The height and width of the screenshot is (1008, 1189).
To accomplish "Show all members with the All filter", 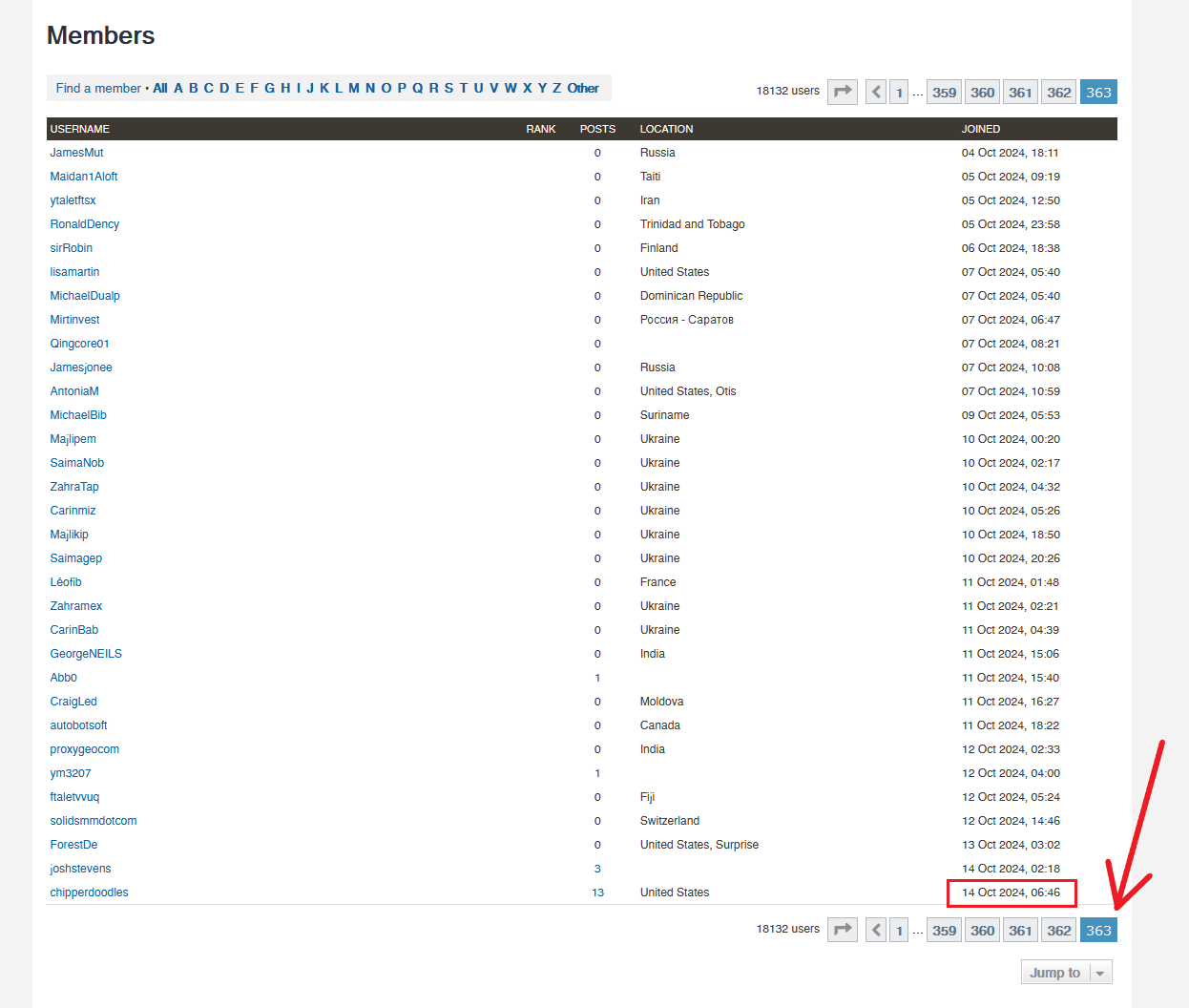I will point(159,87).
